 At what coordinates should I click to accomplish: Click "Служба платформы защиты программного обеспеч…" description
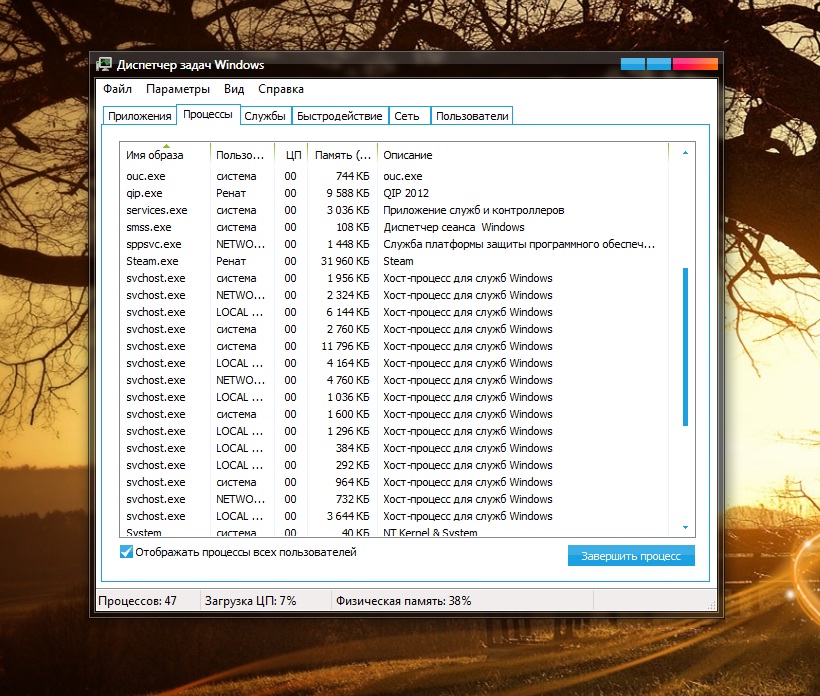pyautogui.click(x=519, y=244)
